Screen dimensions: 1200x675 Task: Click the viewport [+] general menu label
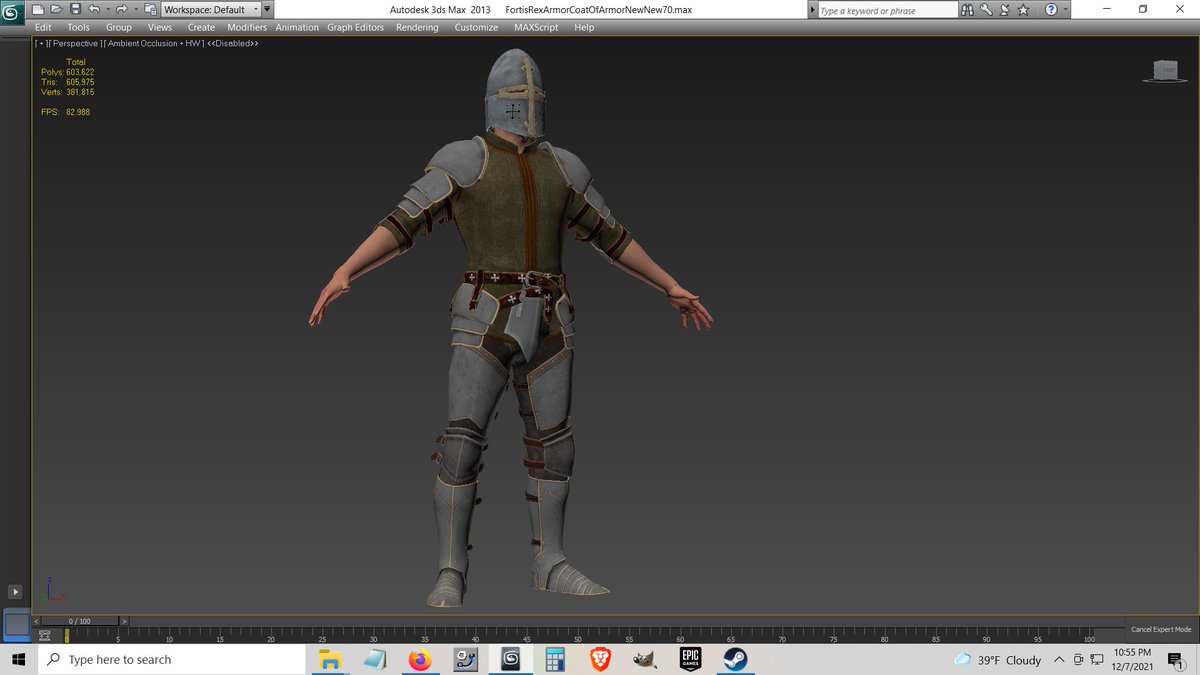[x=39, y=44]
